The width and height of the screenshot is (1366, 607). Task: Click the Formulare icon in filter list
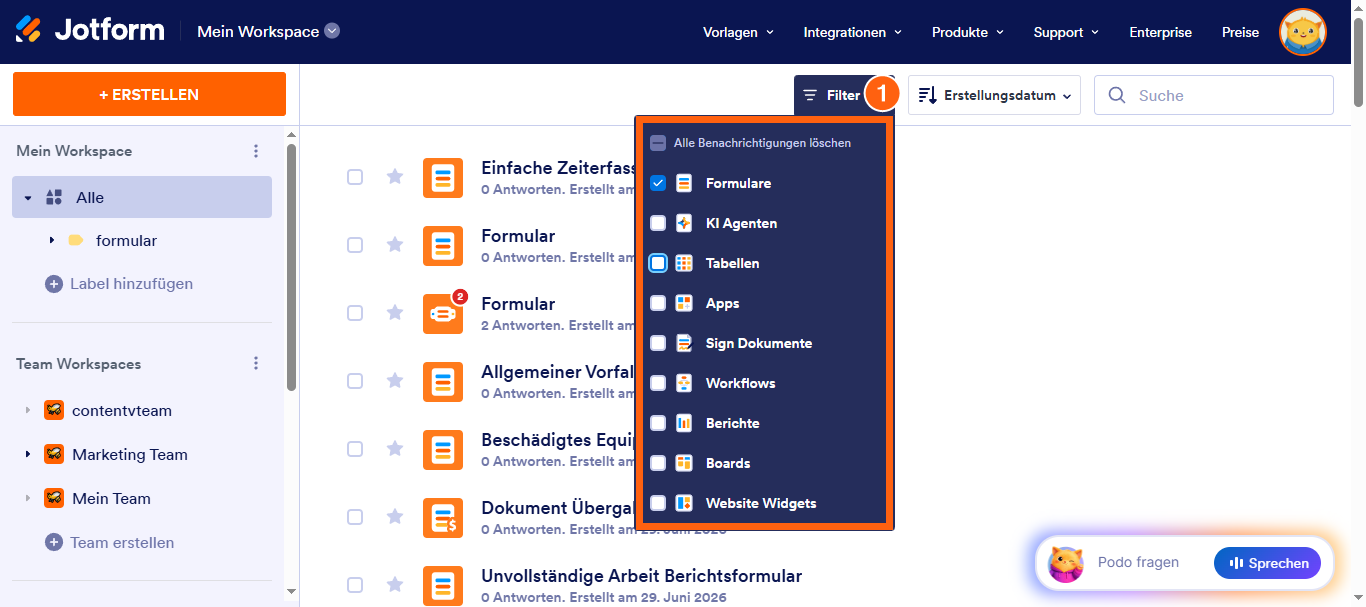click(x=684, y=183)
